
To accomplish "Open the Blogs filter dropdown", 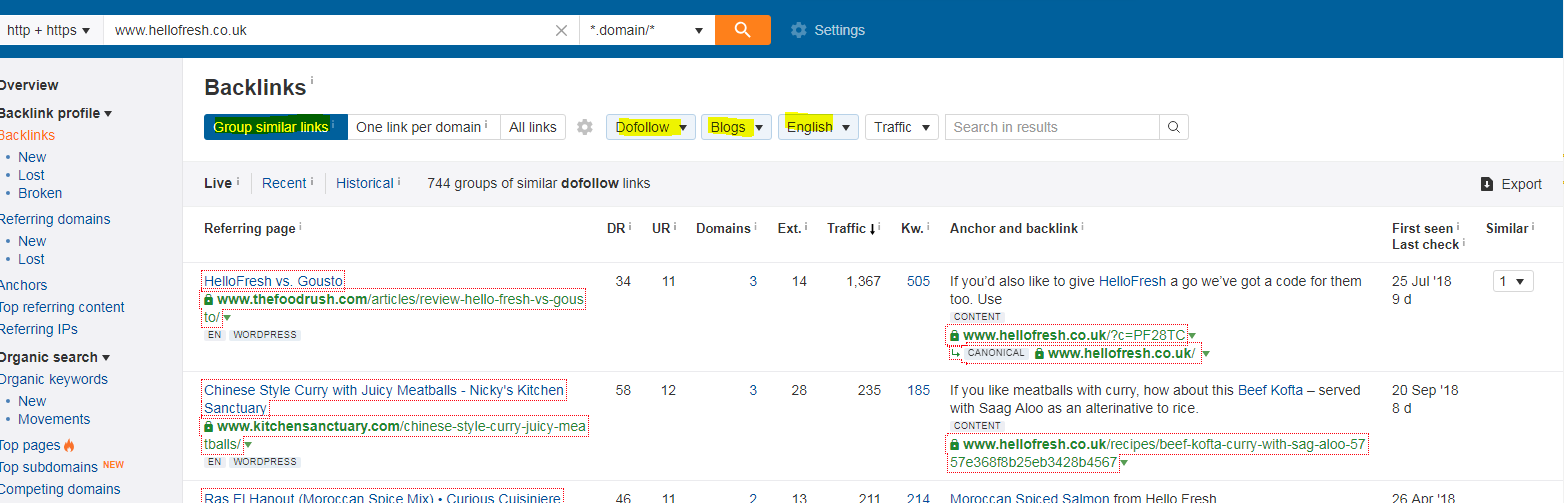I will (x=736, y=127).
